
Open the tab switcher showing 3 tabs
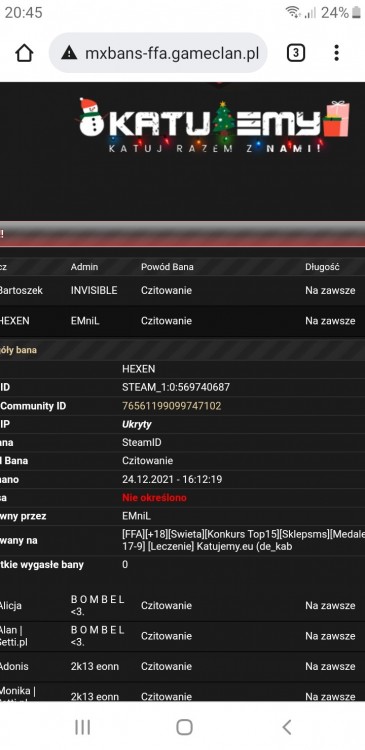296,53
